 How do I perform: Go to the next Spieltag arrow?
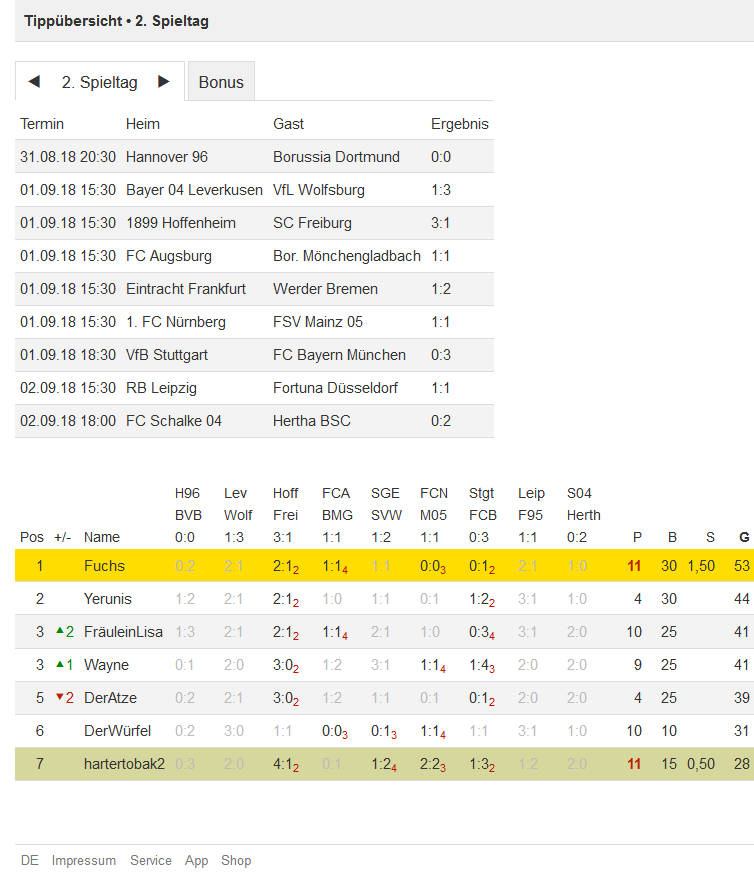164,81
